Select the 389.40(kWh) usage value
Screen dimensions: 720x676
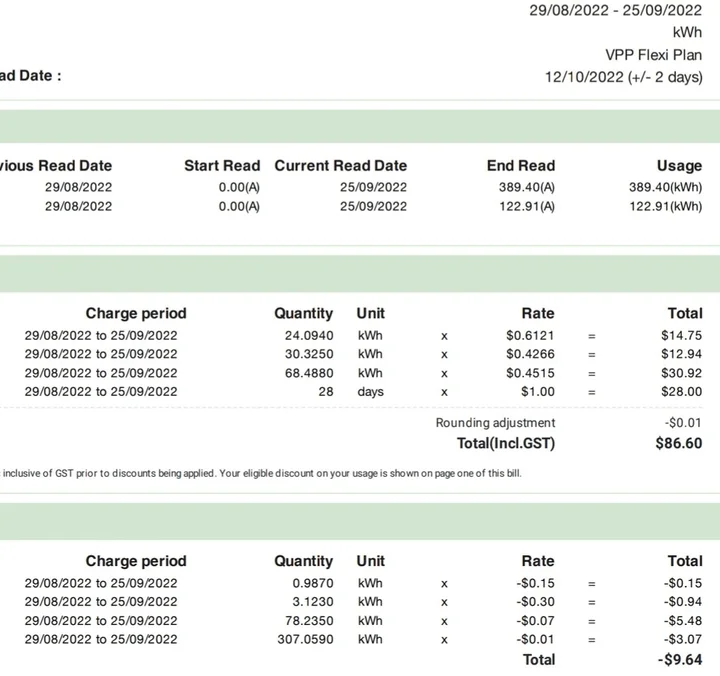665,187
